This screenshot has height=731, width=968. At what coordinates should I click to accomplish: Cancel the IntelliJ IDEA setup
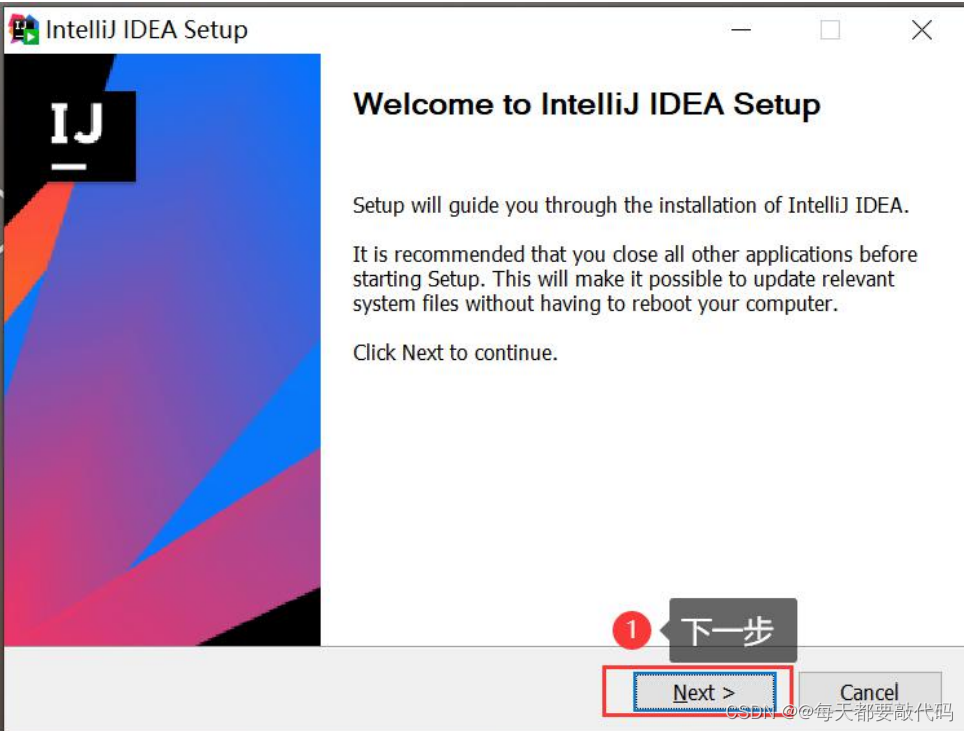tap(869, 692)
